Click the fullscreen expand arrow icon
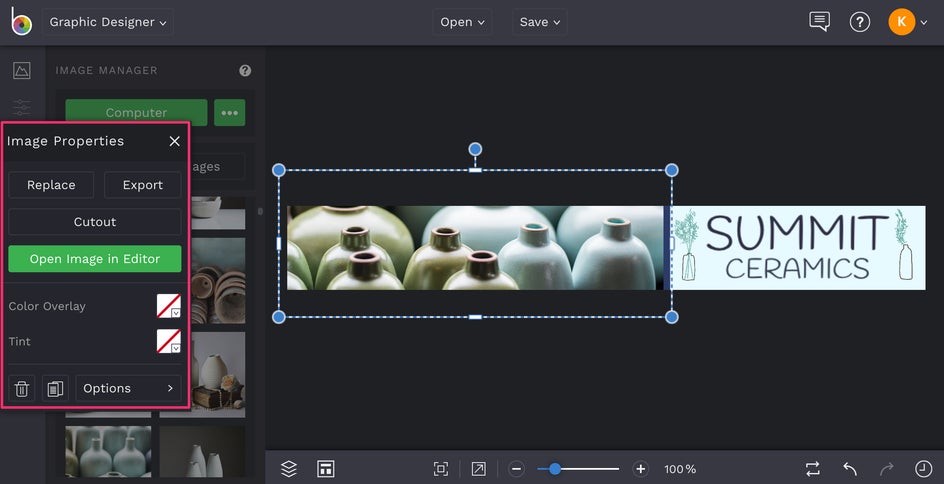The image size is (944, 484). tap(479, 469)
